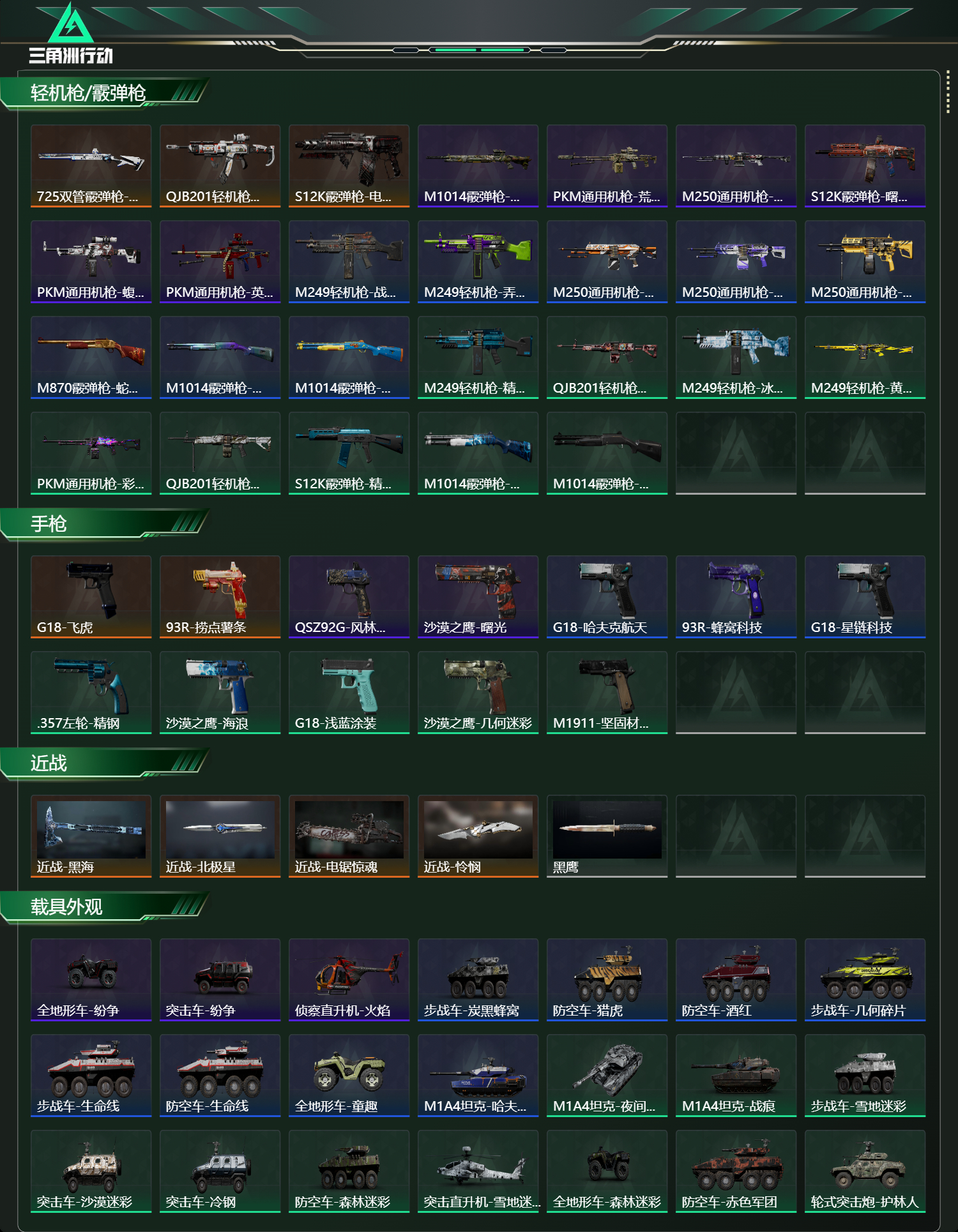This screenshot has height=1232, width=958.
Task: Open the 防空车-猎虎 vehicle skin
Action: pyautogui.click(x=607, y=979)
